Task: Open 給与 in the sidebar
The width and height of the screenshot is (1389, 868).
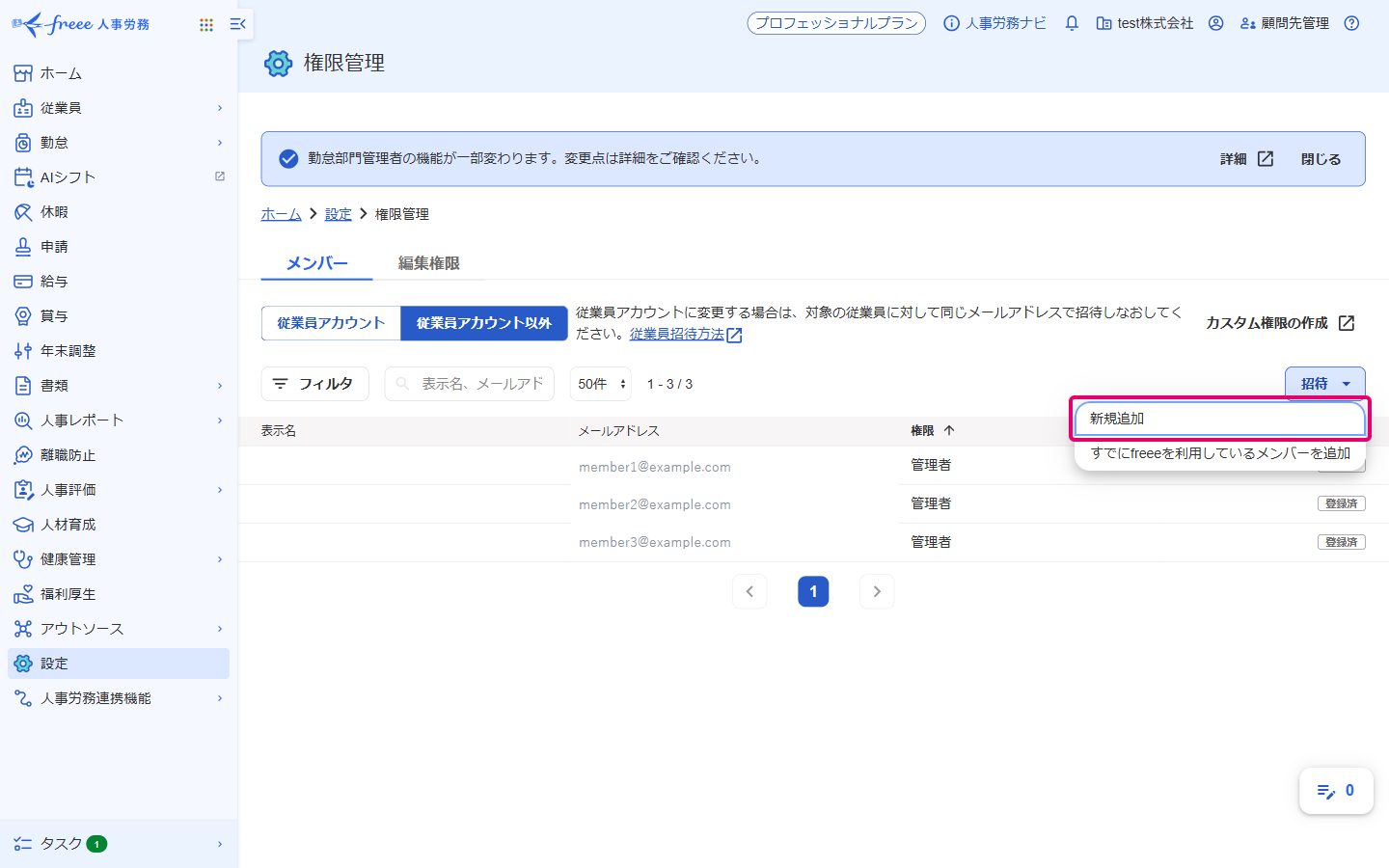Action: (x=119, y=282)
